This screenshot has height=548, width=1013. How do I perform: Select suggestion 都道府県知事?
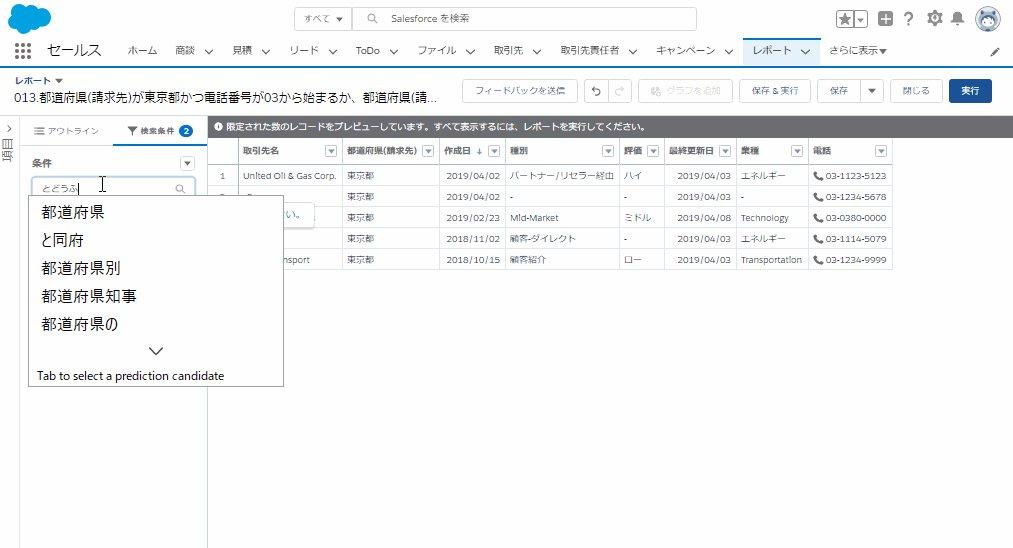[x=89, y=296]
